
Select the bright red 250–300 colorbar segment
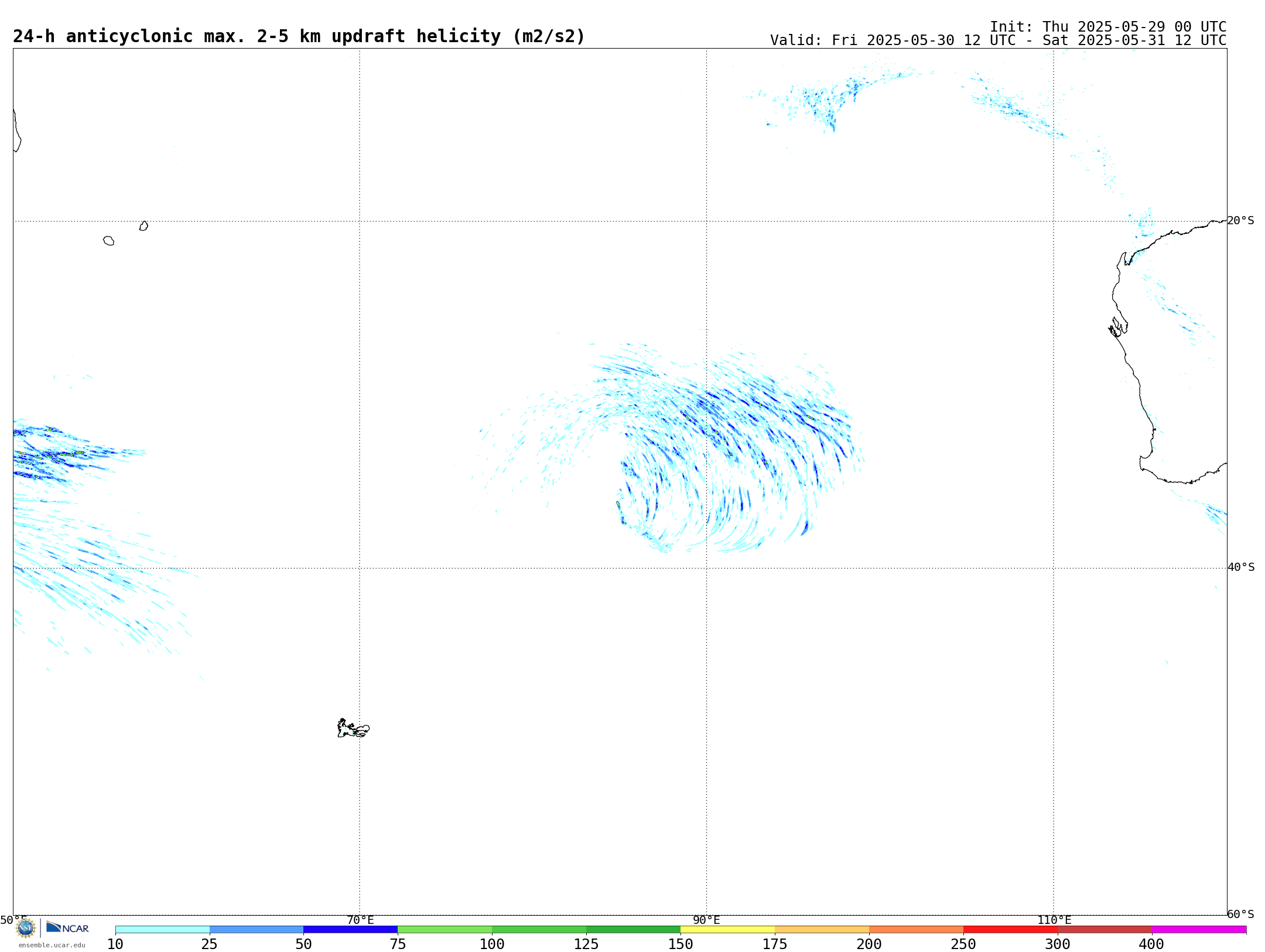(1010, 930)
